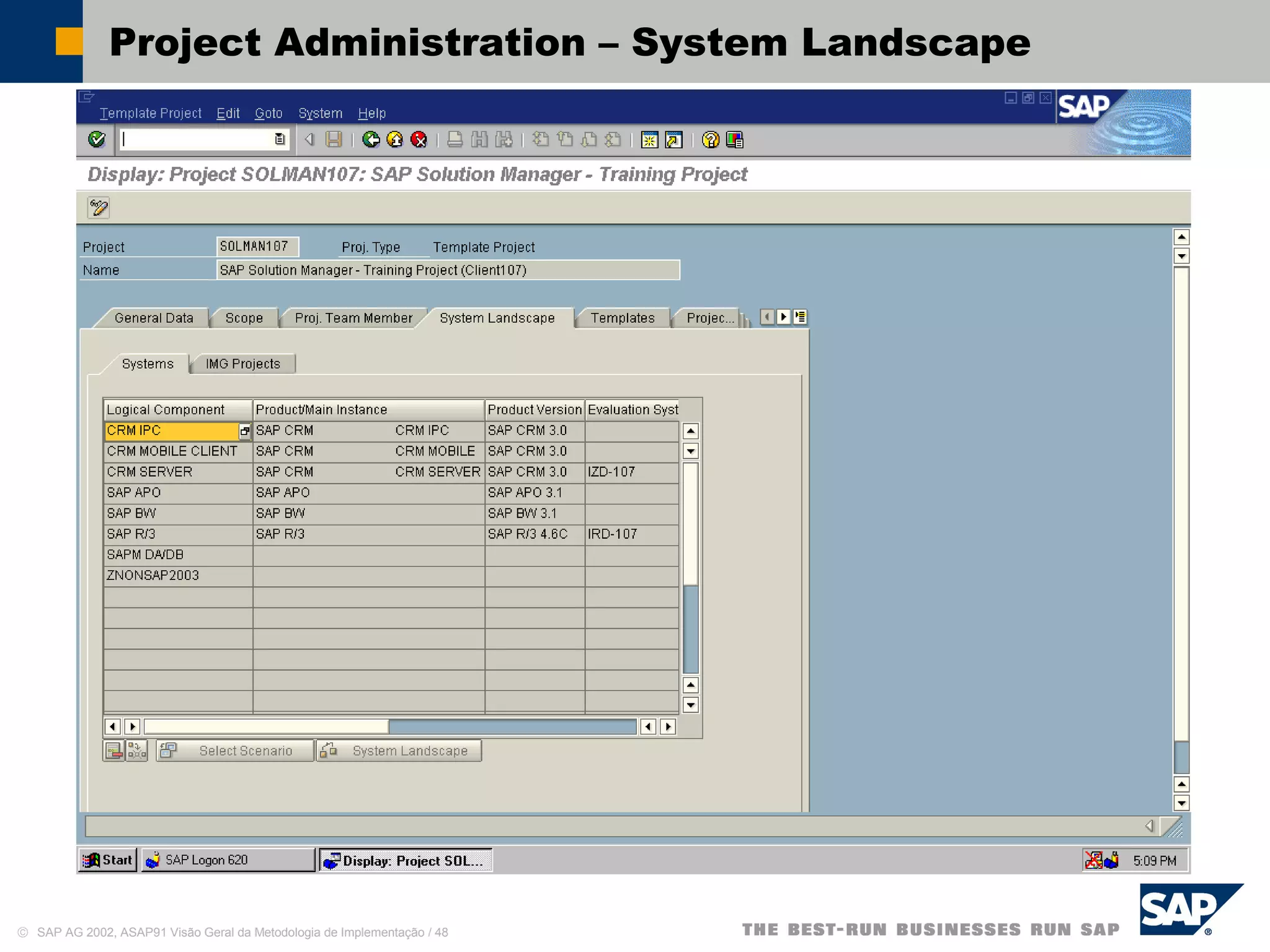Screen dimensions: 1270x952
Task: Click the project Name field
Action: [x=448, y=270]
